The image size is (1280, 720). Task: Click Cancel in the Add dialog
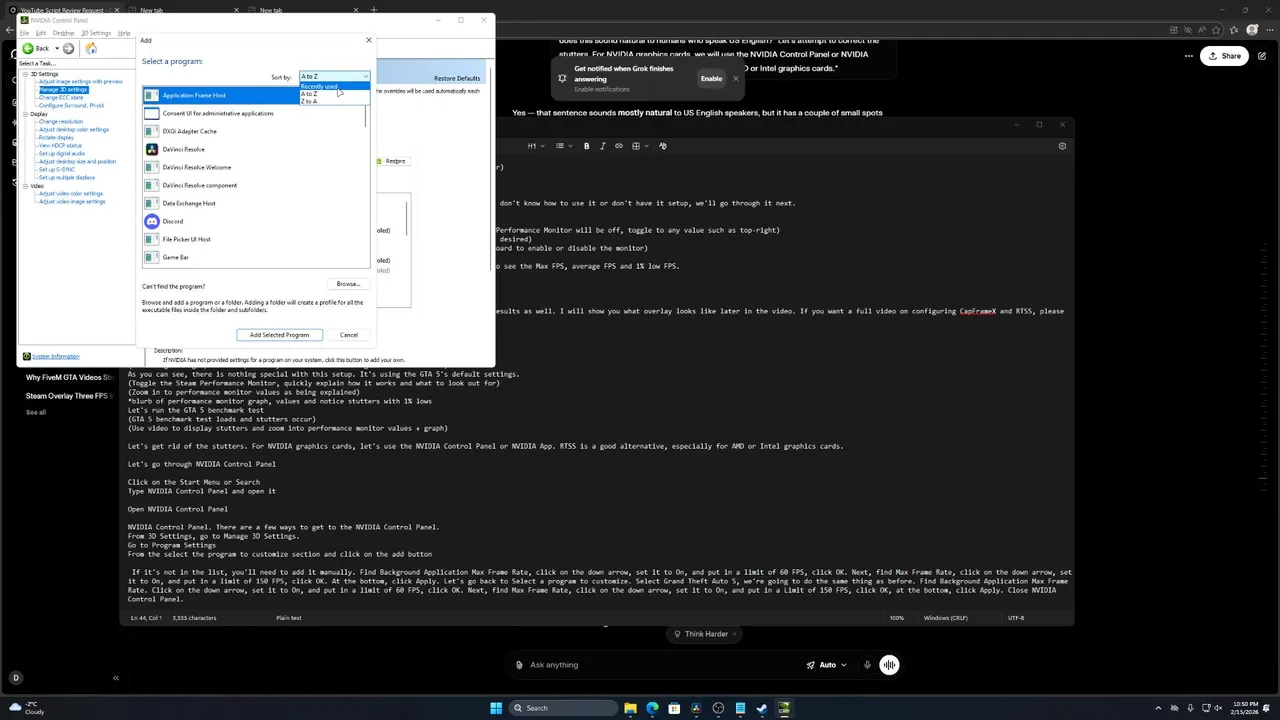click(x=349, y=335)
